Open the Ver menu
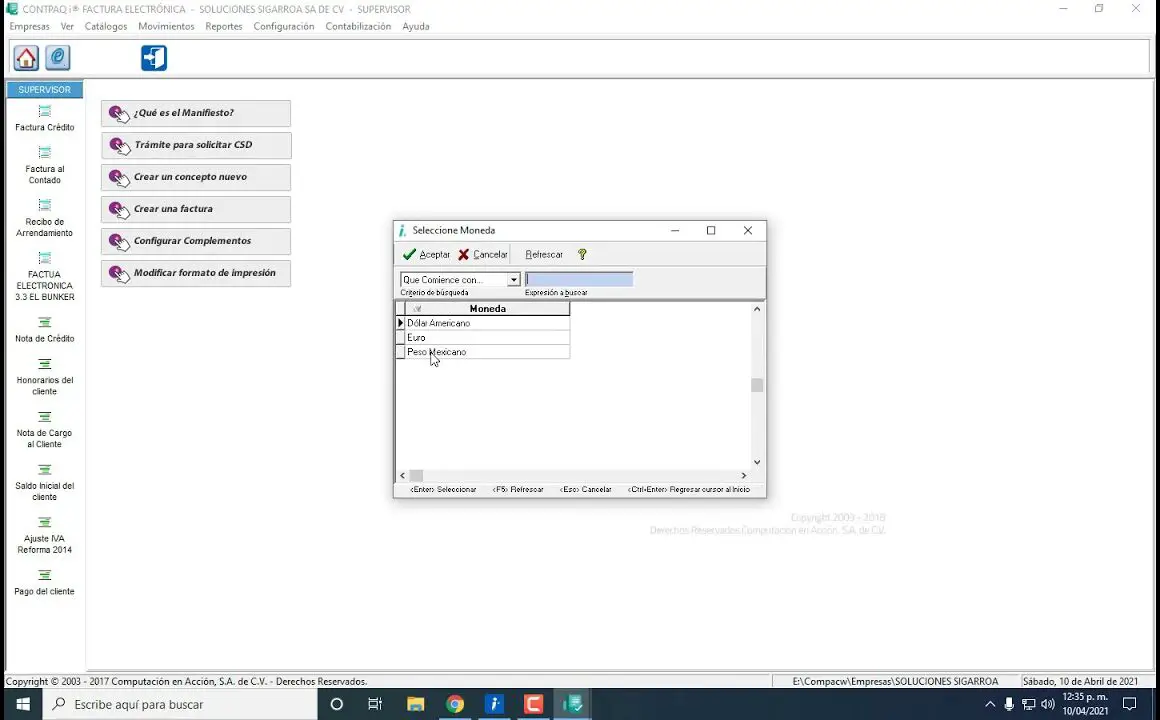The width and height of the screenshot is (1160, 720). point(67,27)
